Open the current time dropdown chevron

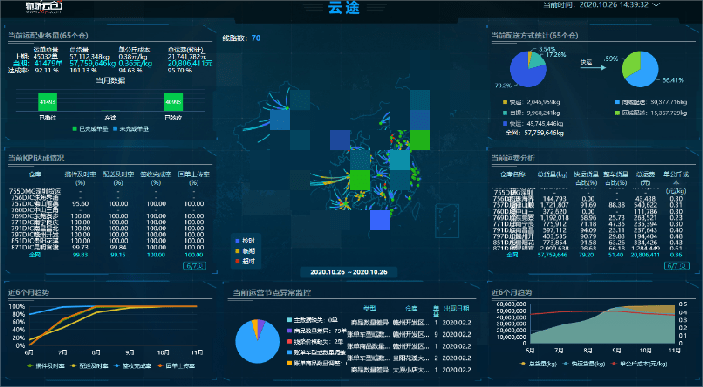point(657,5)
